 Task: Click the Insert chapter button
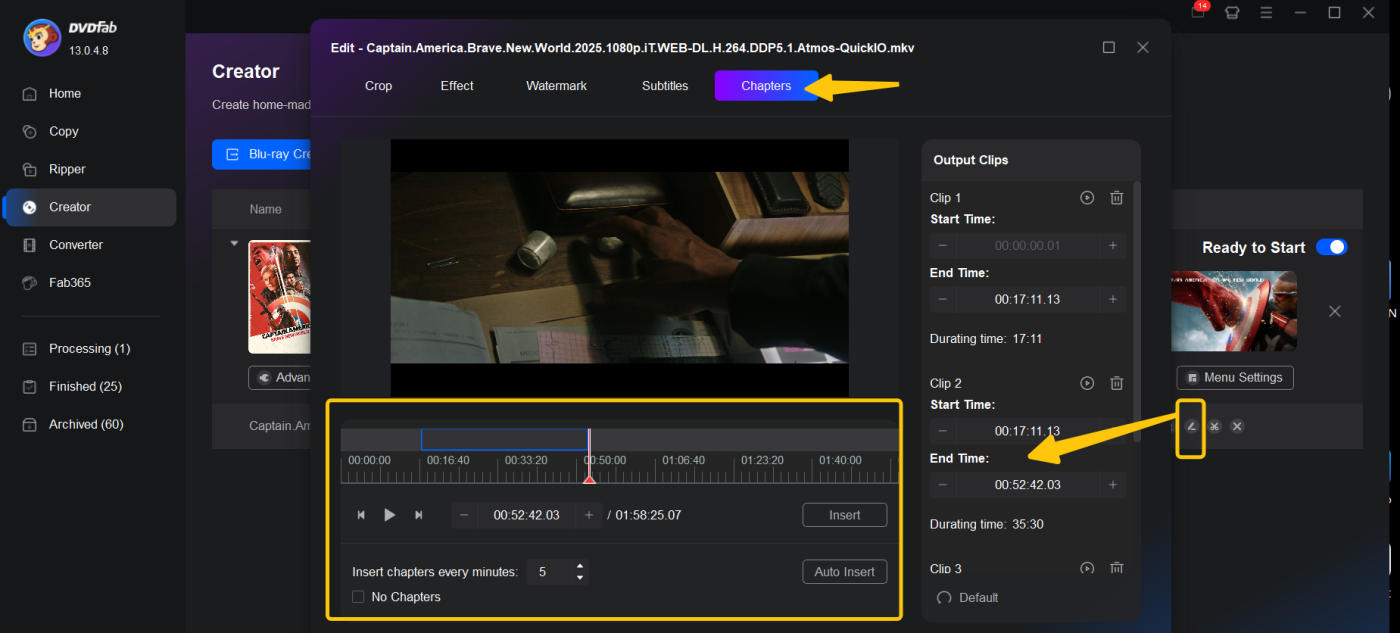tap(844, 515)
